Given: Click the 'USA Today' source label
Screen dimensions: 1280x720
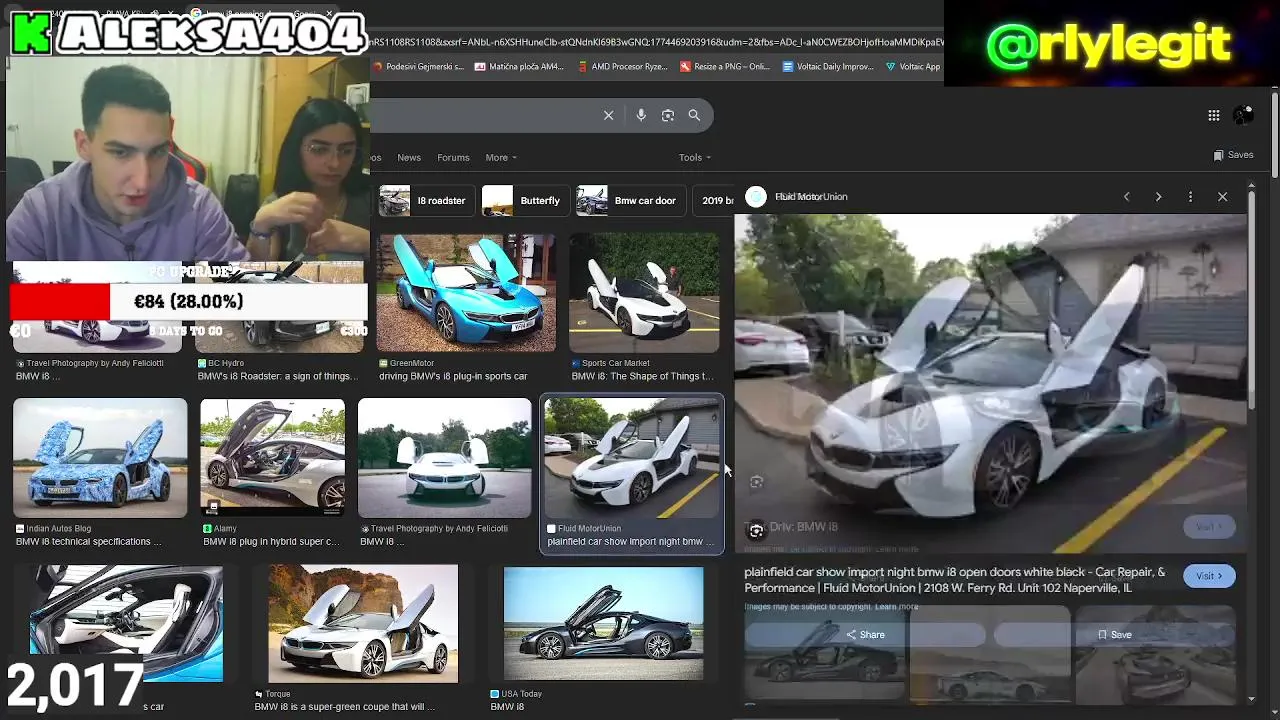Looking at the screenshot, I should click(x=522, y=693).
